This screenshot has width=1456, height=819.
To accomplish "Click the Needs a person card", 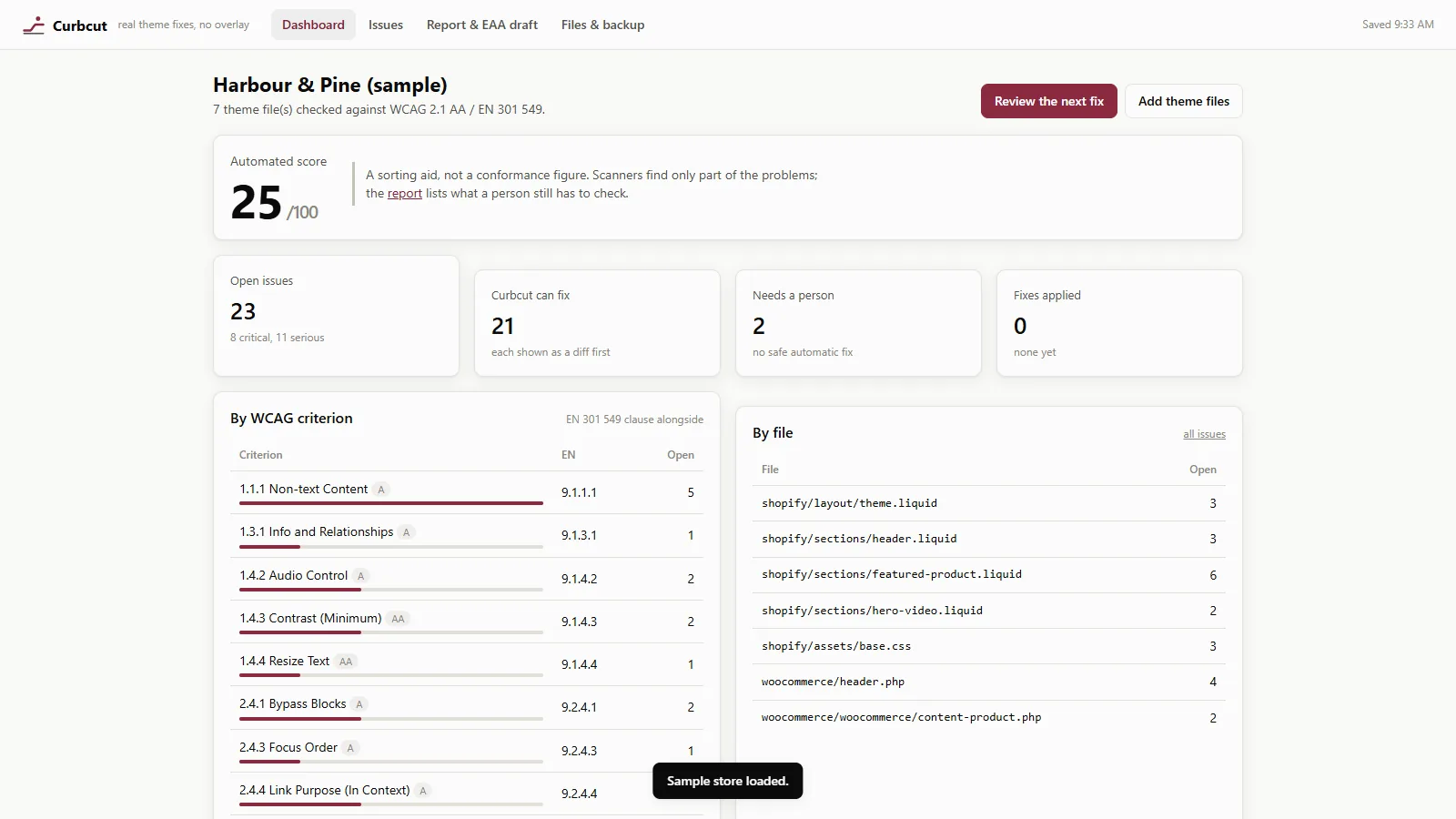I will pos(858,323).
